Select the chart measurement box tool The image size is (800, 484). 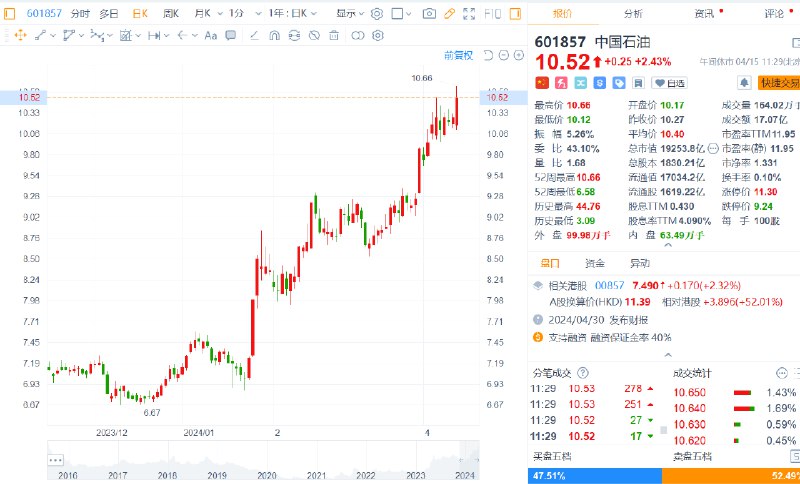(x=125, y=35)
